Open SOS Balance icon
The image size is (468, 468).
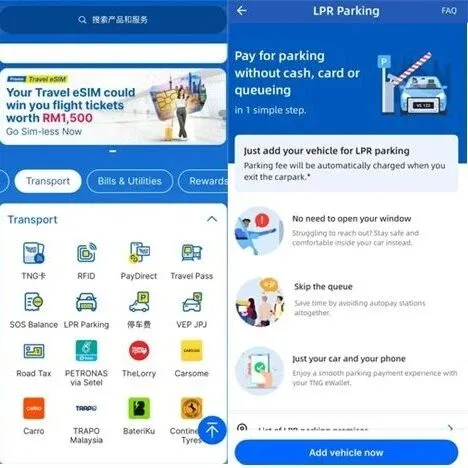pos(34,302)
